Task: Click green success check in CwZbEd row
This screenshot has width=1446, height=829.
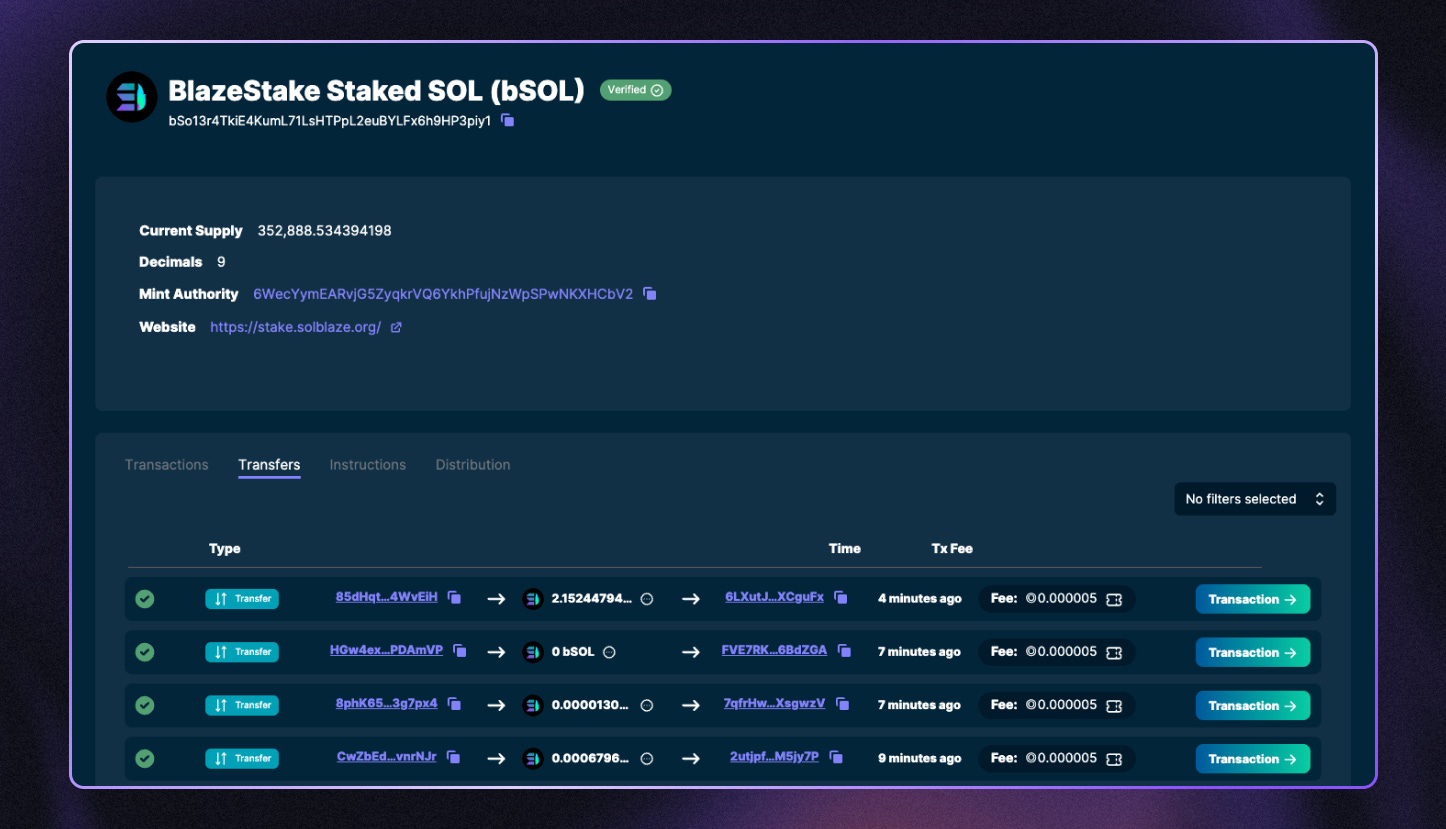Action: click(145, 758)
